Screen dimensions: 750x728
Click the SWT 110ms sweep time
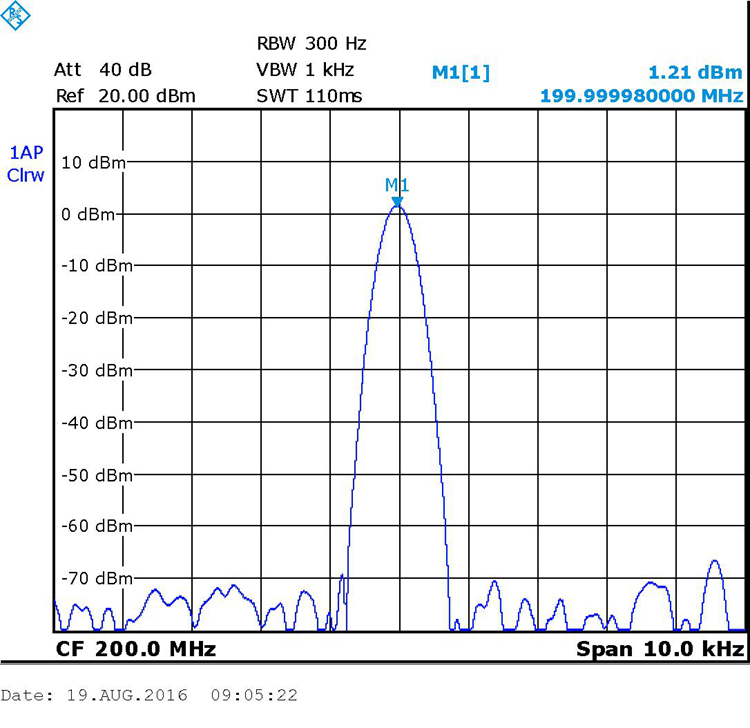point(309,96)
